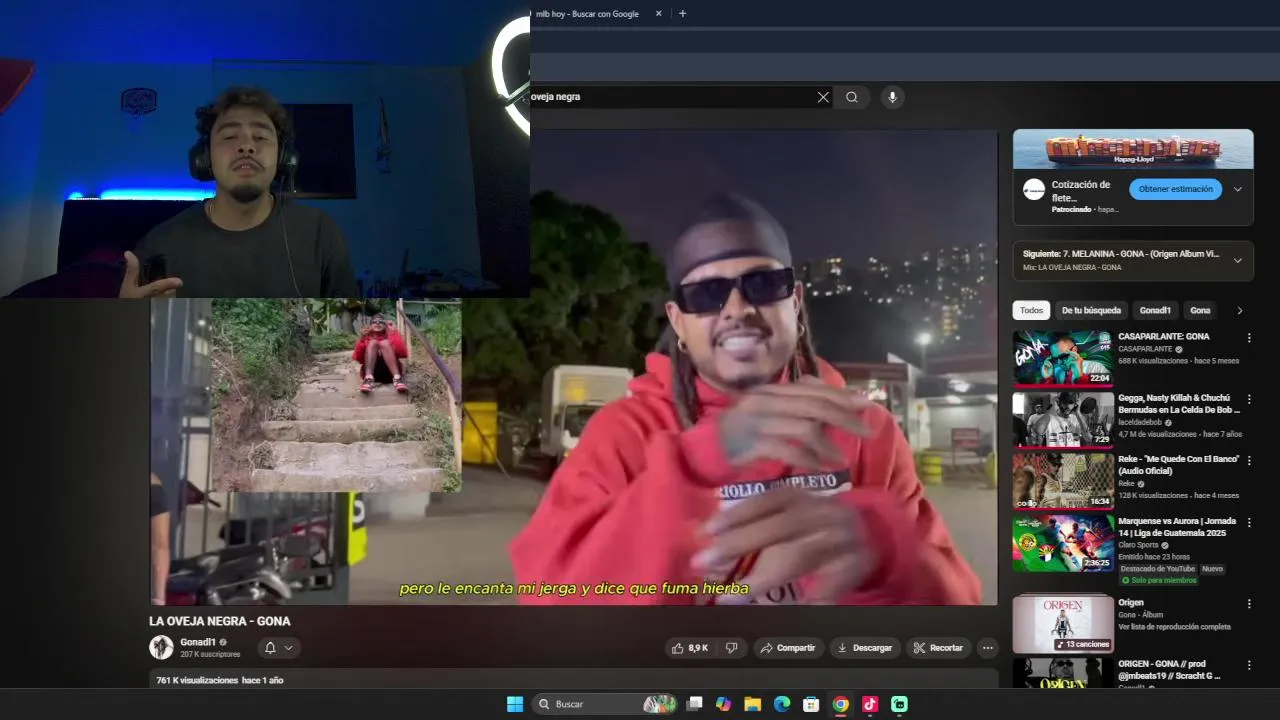Switch to Google Chrome on the taskbar

point(841,704)
